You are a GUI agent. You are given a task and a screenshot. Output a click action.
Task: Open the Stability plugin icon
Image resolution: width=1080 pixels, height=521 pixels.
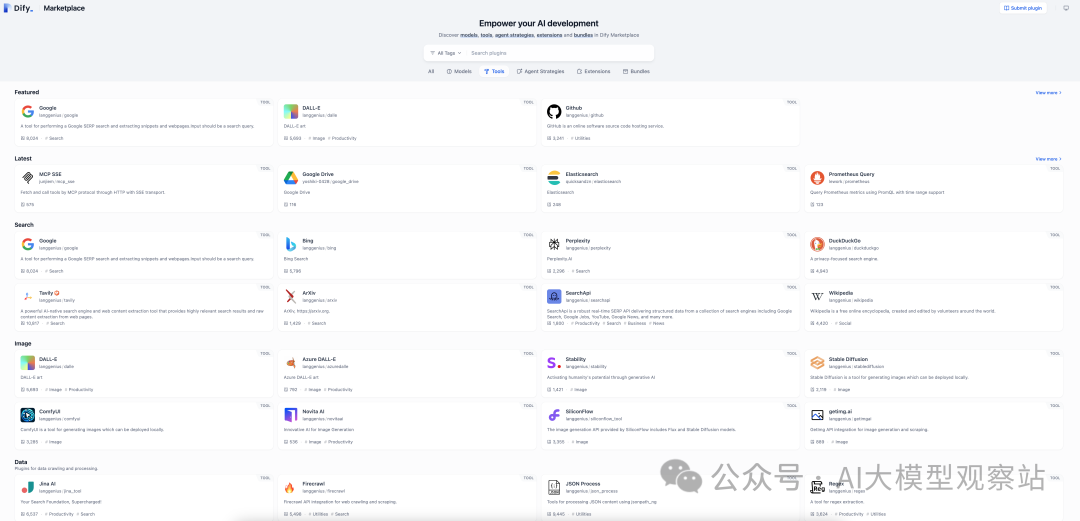(554, 362)
